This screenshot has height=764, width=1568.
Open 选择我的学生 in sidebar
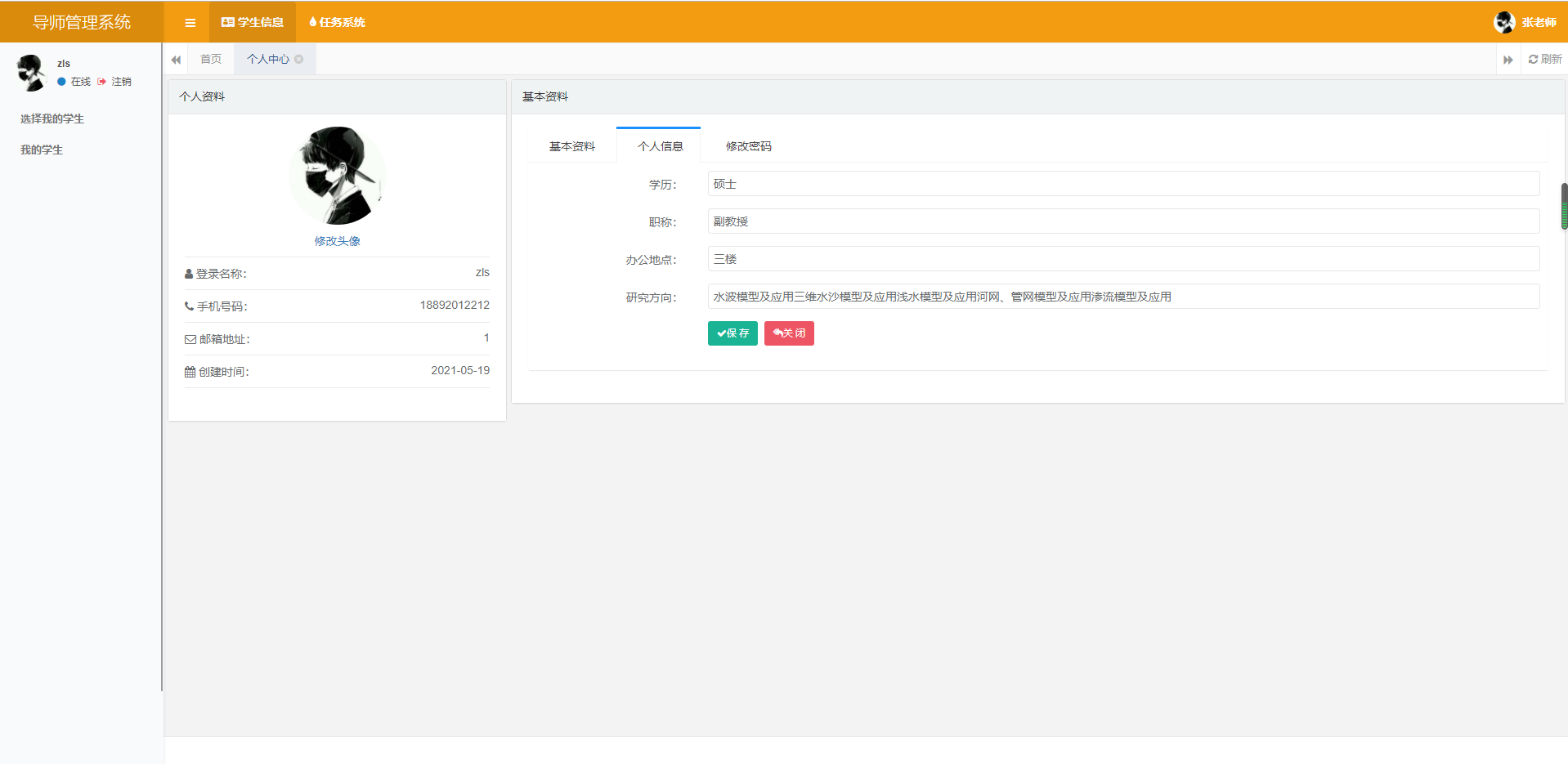tap(52, 119)
